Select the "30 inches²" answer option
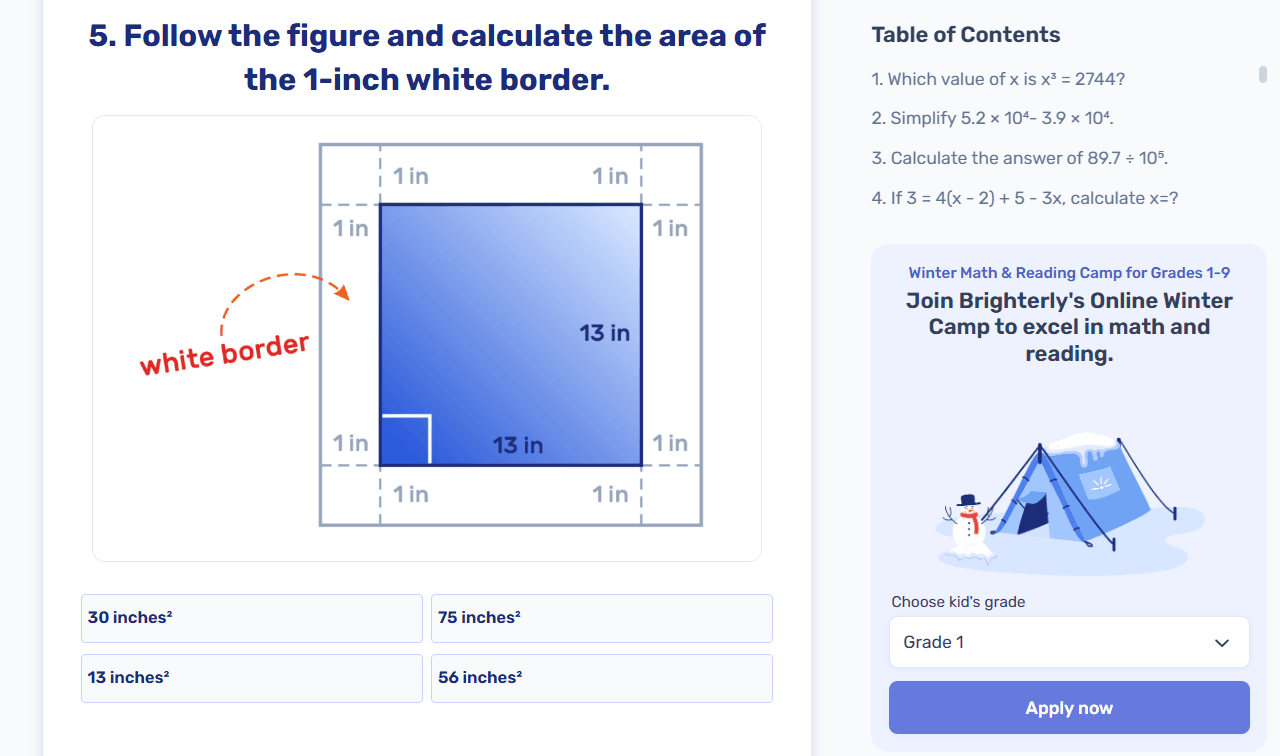This screenshot has height=756, width=1280. 251,618
